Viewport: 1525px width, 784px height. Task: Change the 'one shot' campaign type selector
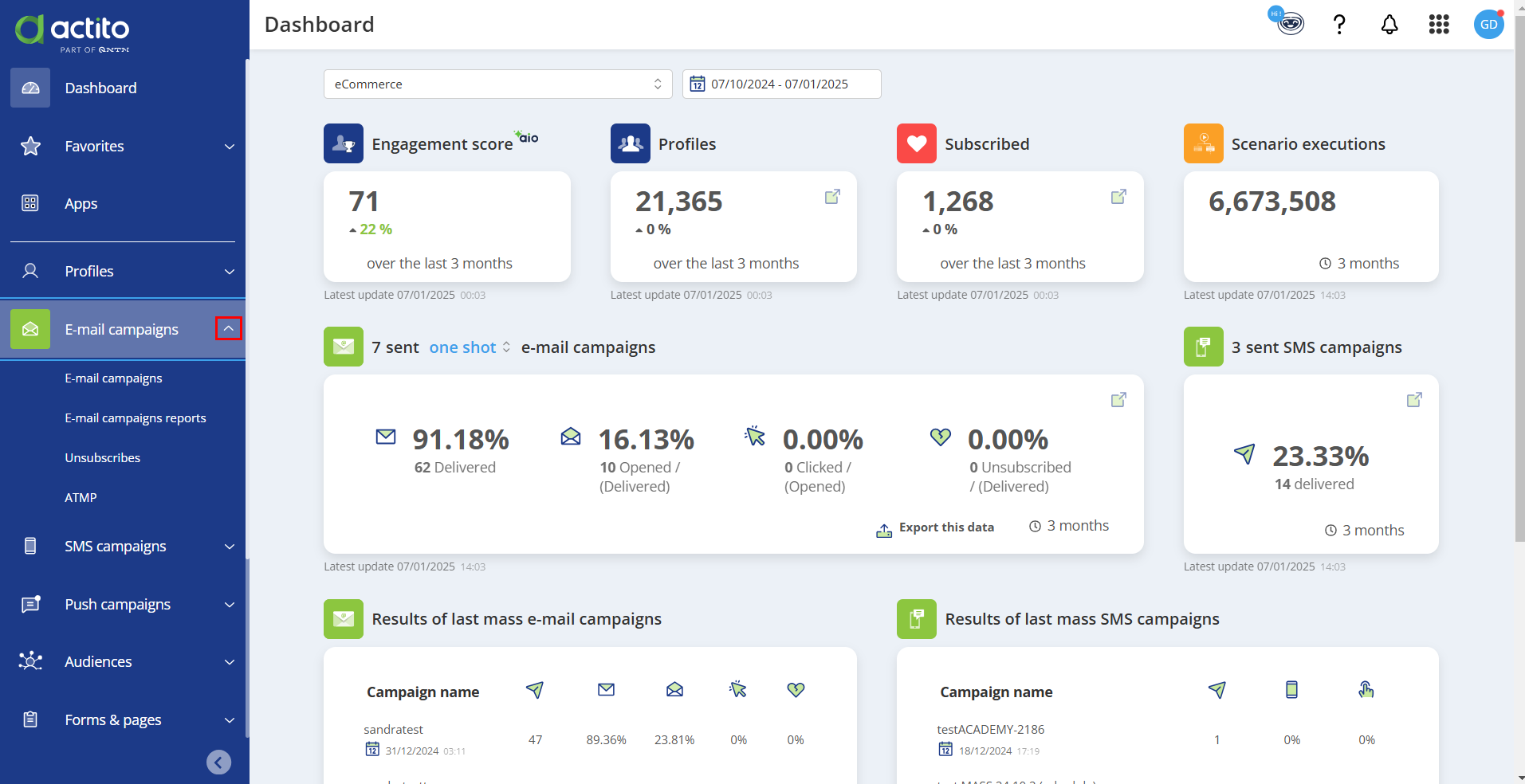(x=470, y=347)
